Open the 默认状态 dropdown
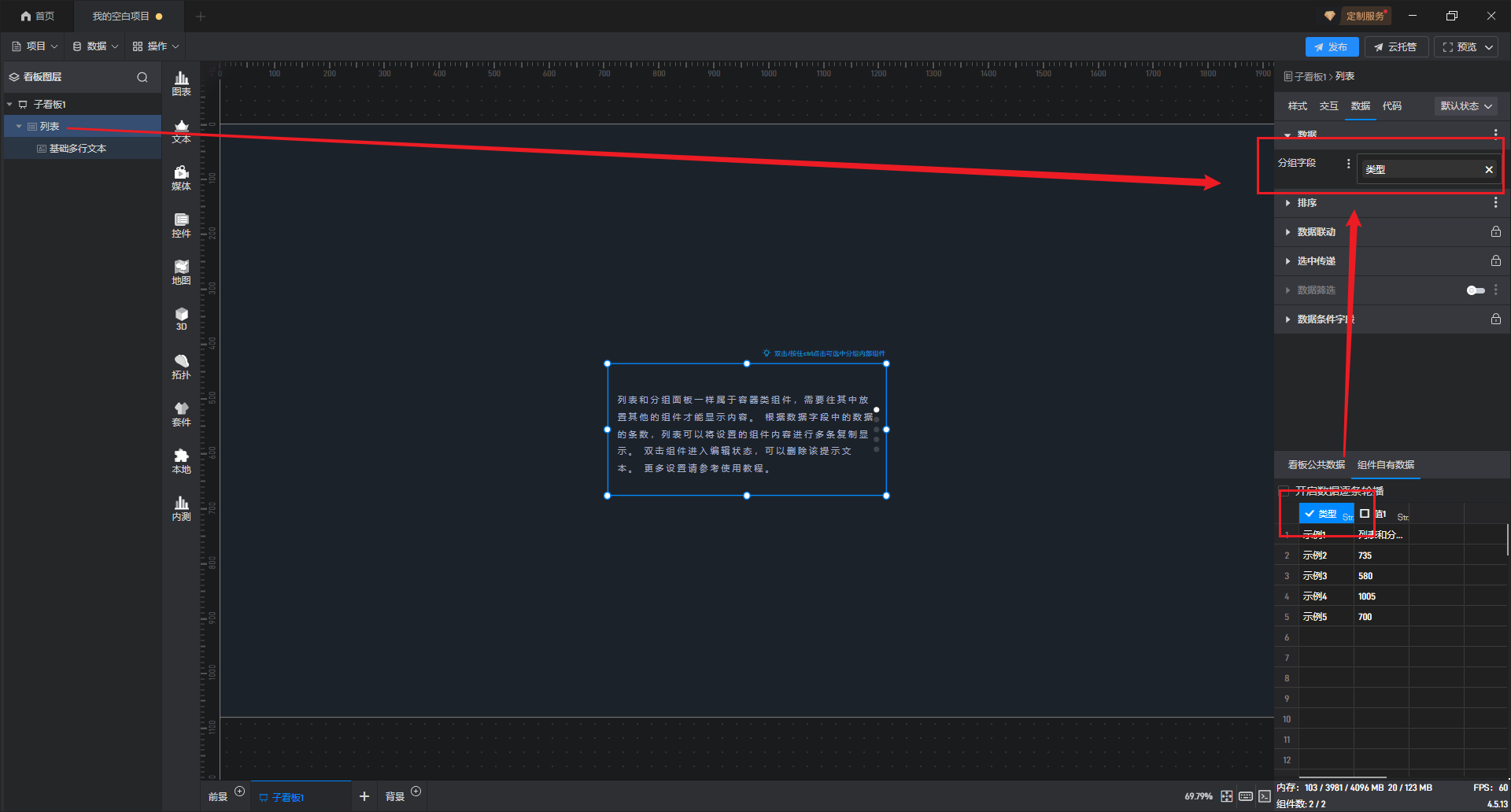Screen dimensions: 1511x812 (1465, 106)
